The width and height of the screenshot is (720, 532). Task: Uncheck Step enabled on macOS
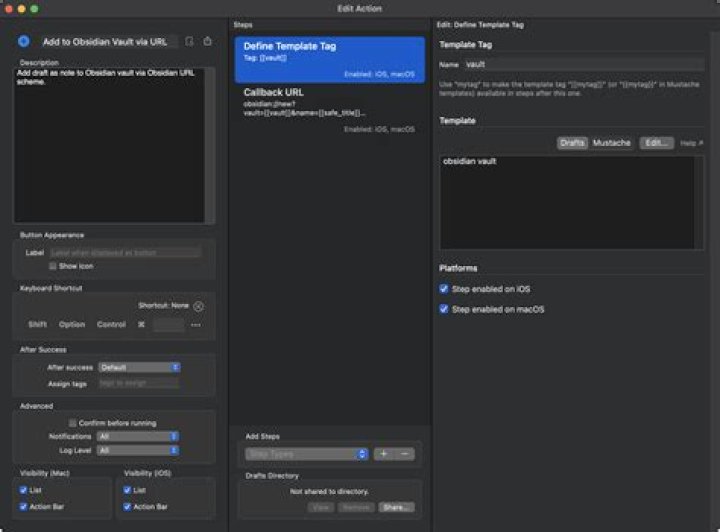click(444, 309)
